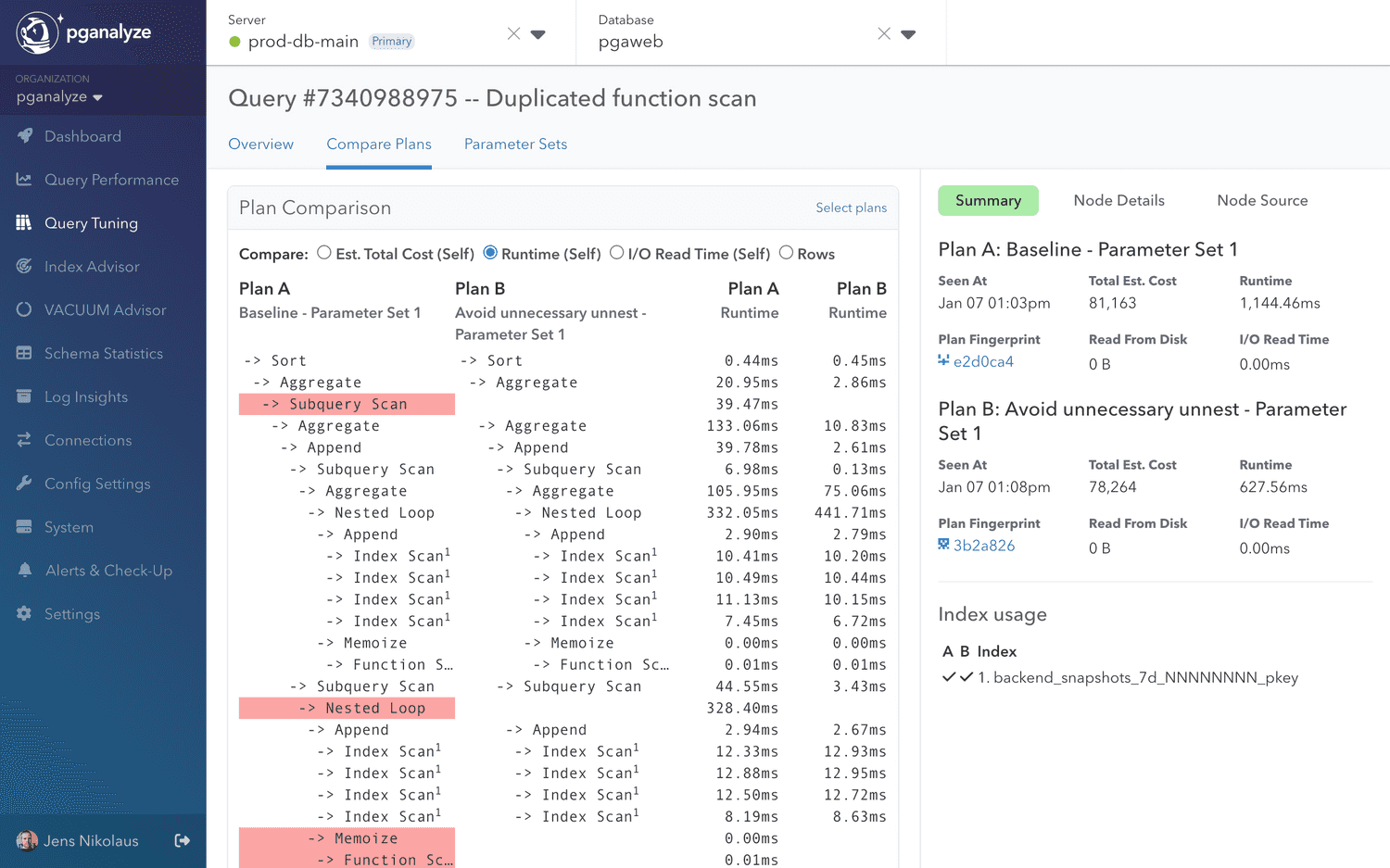The width and height of the screenshot is (1390, 868).
Task: Expand the Server selector dropdown arrow
Action: pyautogui.click(x=538, y=34)
